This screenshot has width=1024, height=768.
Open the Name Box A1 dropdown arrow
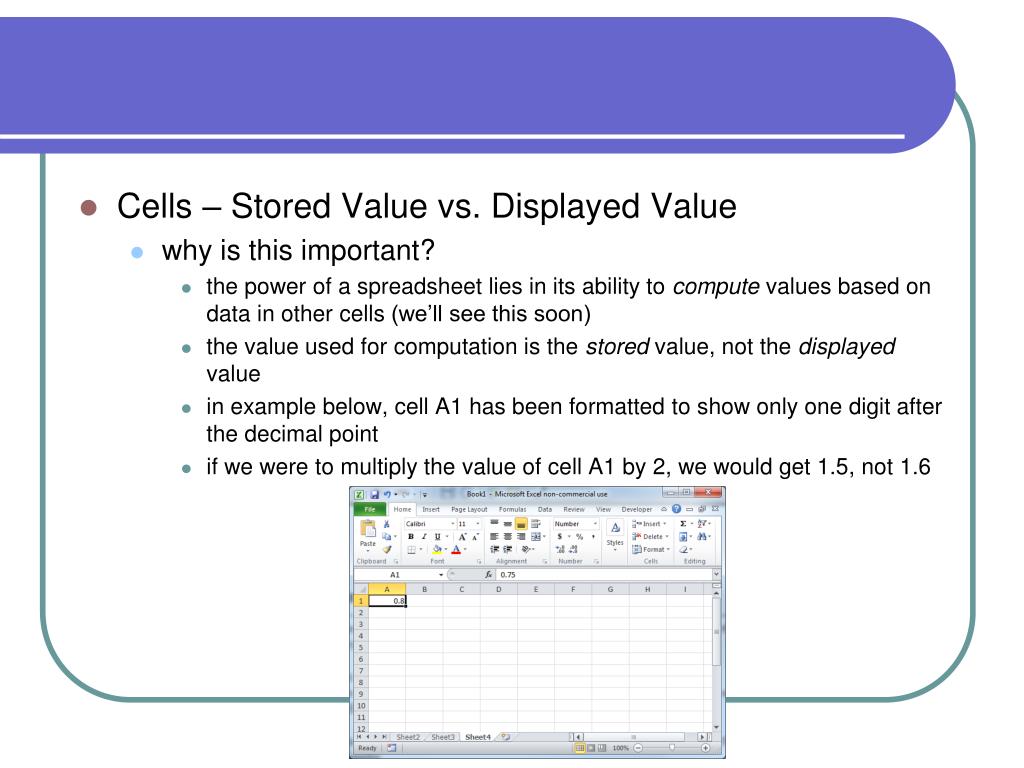pyautogui.click(x=441, y=575)
